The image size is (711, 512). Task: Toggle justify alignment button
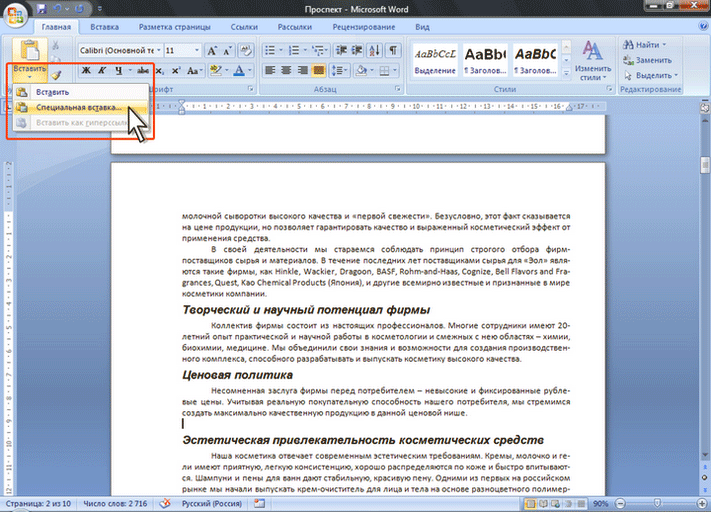click(x=319, y=70)
